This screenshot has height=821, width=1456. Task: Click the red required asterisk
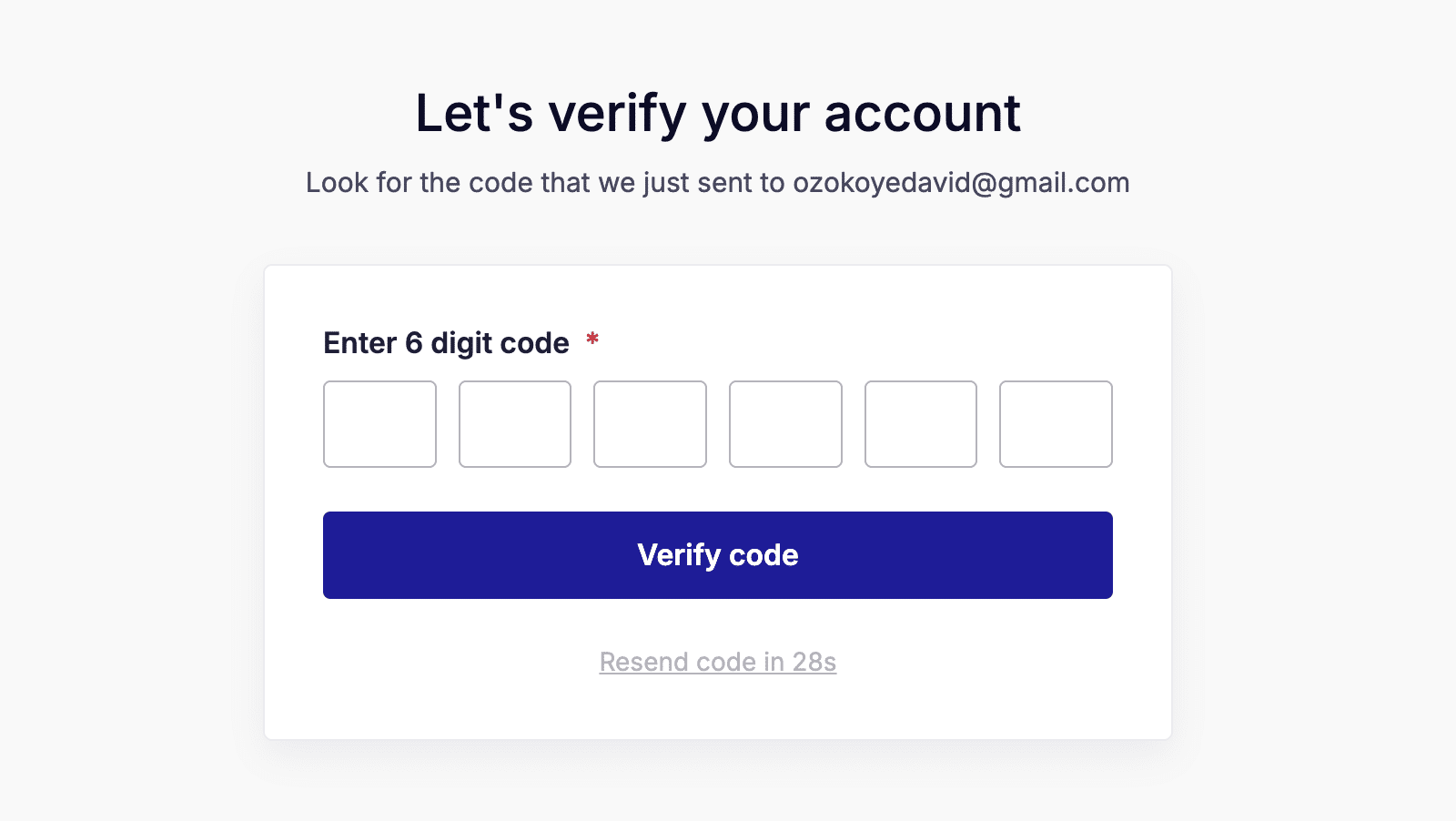(x=592, y=340)
